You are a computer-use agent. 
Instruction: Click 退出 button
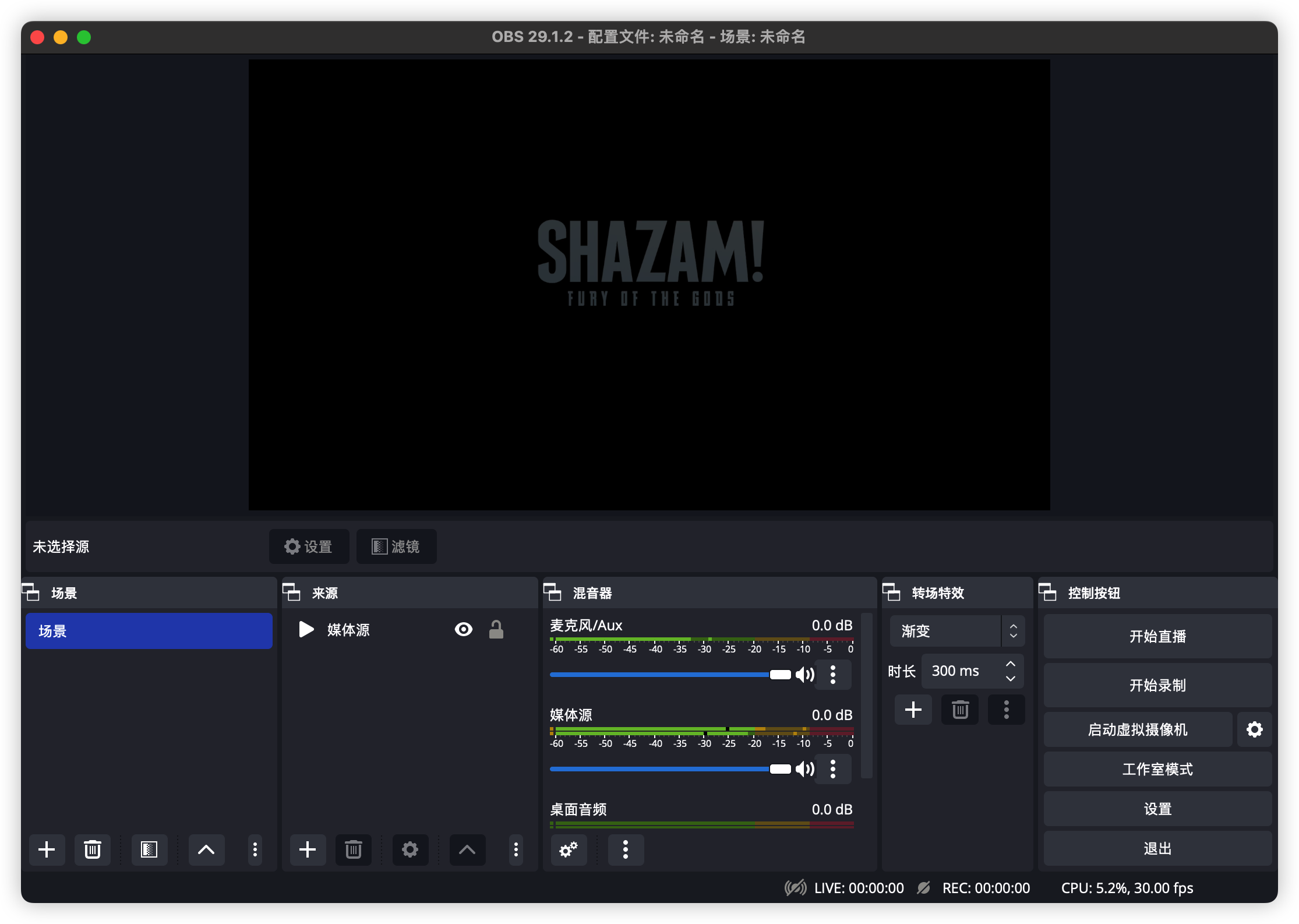[1157, 848]
